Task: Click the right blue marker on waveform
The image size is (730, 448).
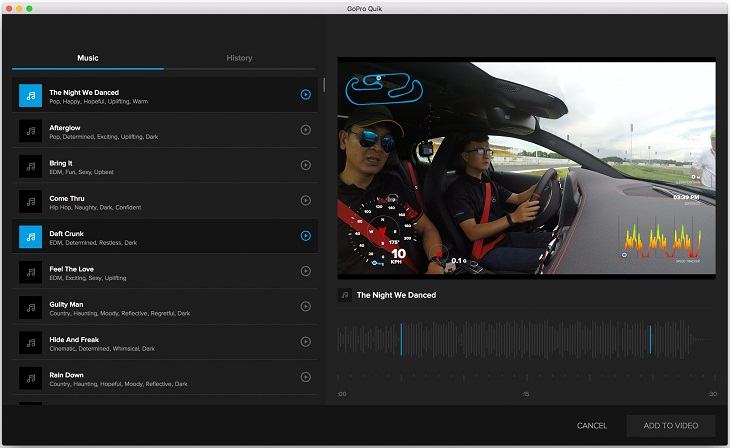Action: pos(650,340)
